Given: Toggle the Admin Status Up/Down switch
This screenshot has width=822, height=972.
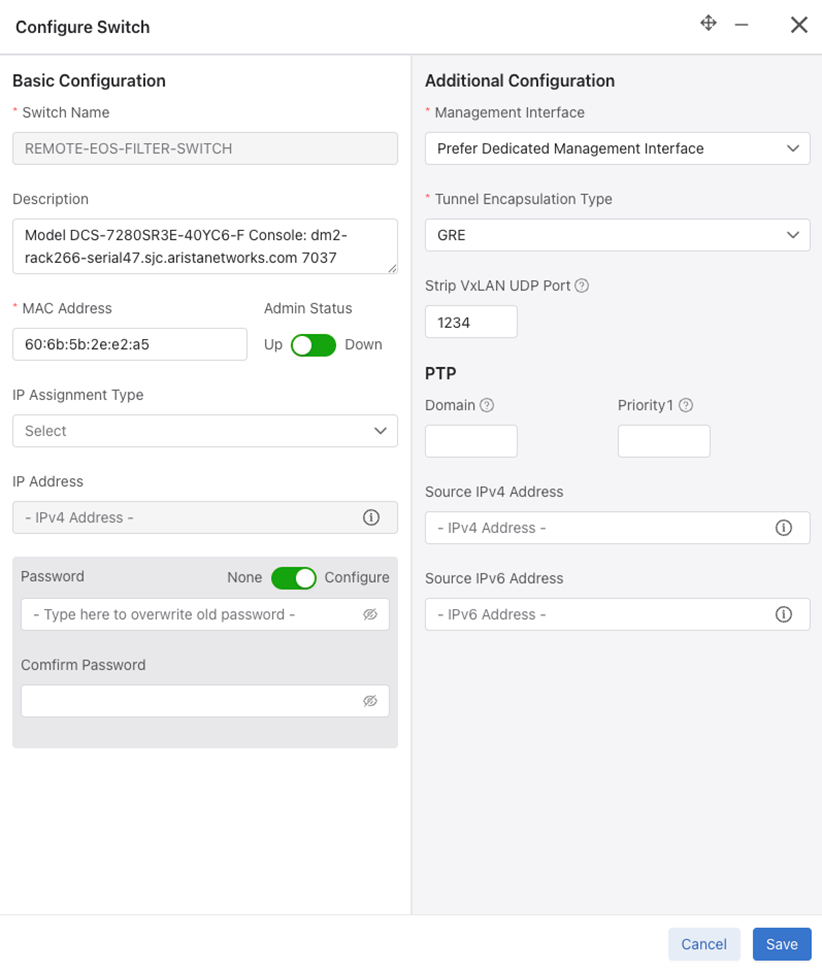Looking at the screenshot, I should pyautogui.click(x=314, y=345).
